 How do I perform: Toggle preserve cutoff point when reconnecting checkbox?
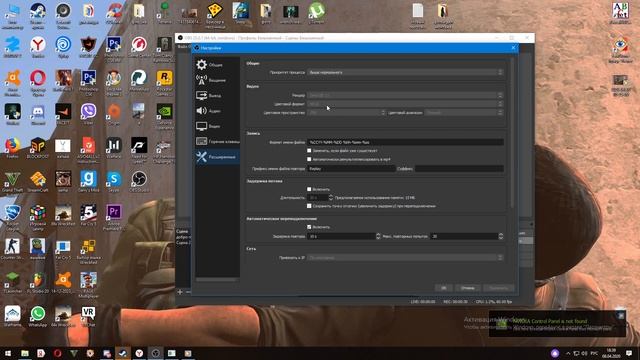coord(309,206)
